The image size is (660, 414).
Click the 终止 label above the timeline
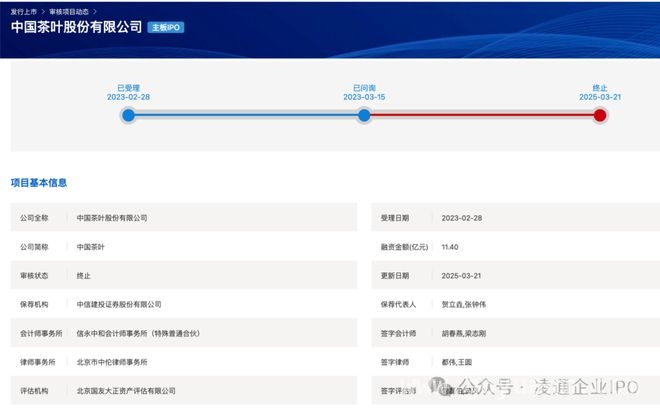coord(600,88)
